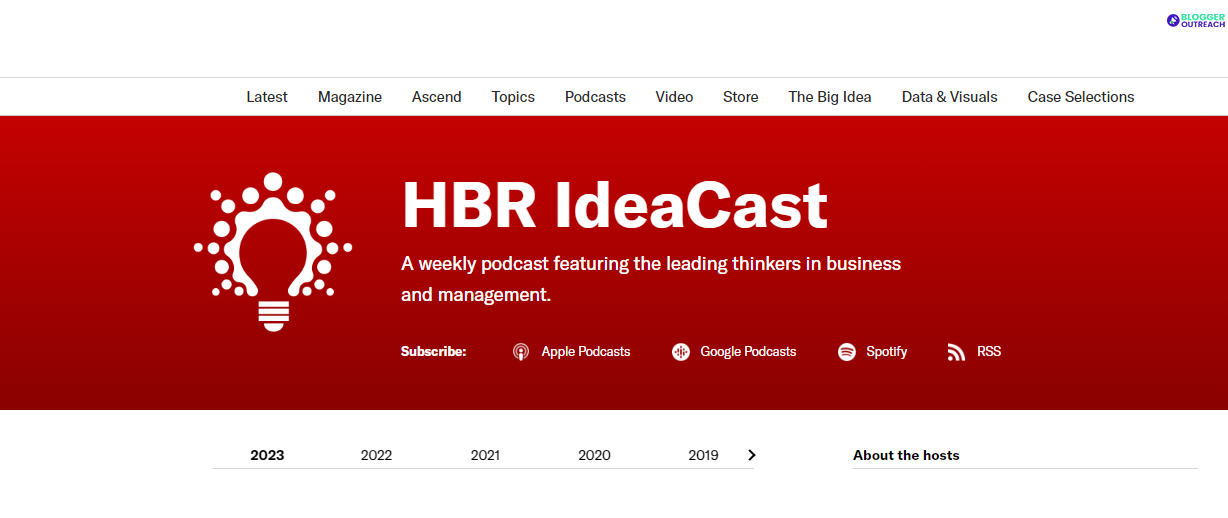This screenshot has width=1228, height=518.
Task: Show more years with the right chevron
Action: (752, 455)
